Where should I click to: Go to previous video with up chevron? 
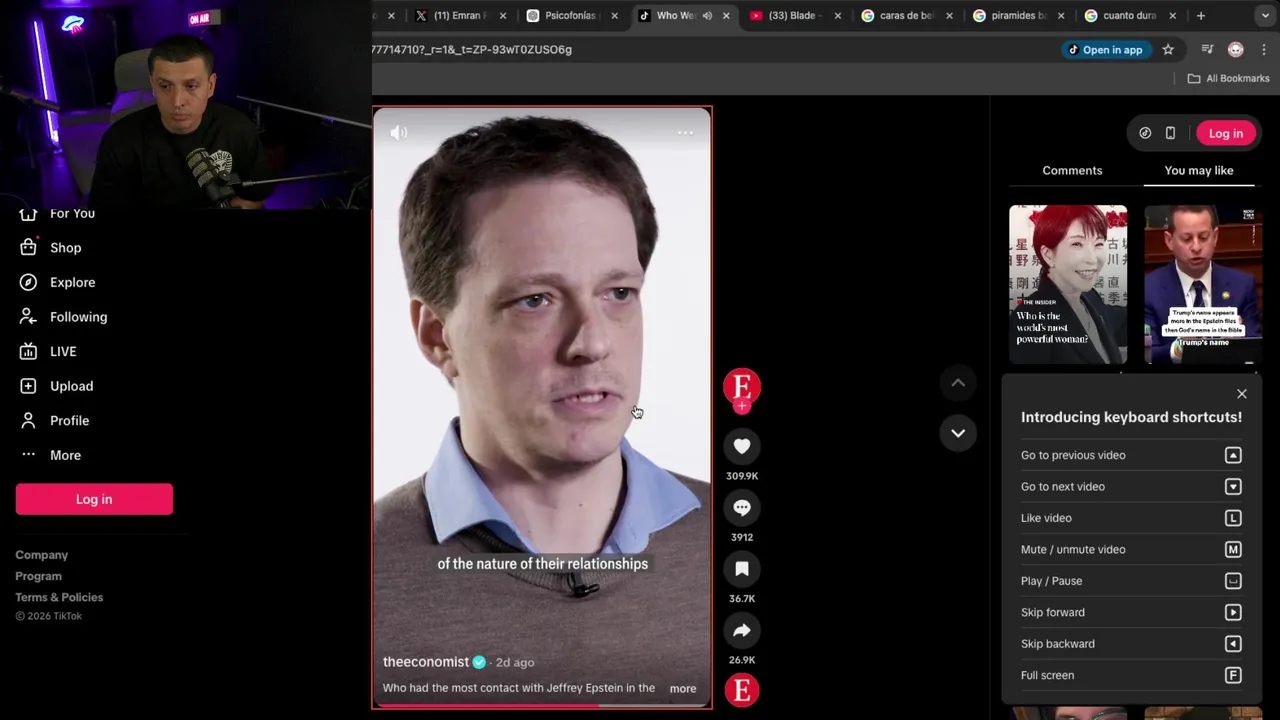958,382
